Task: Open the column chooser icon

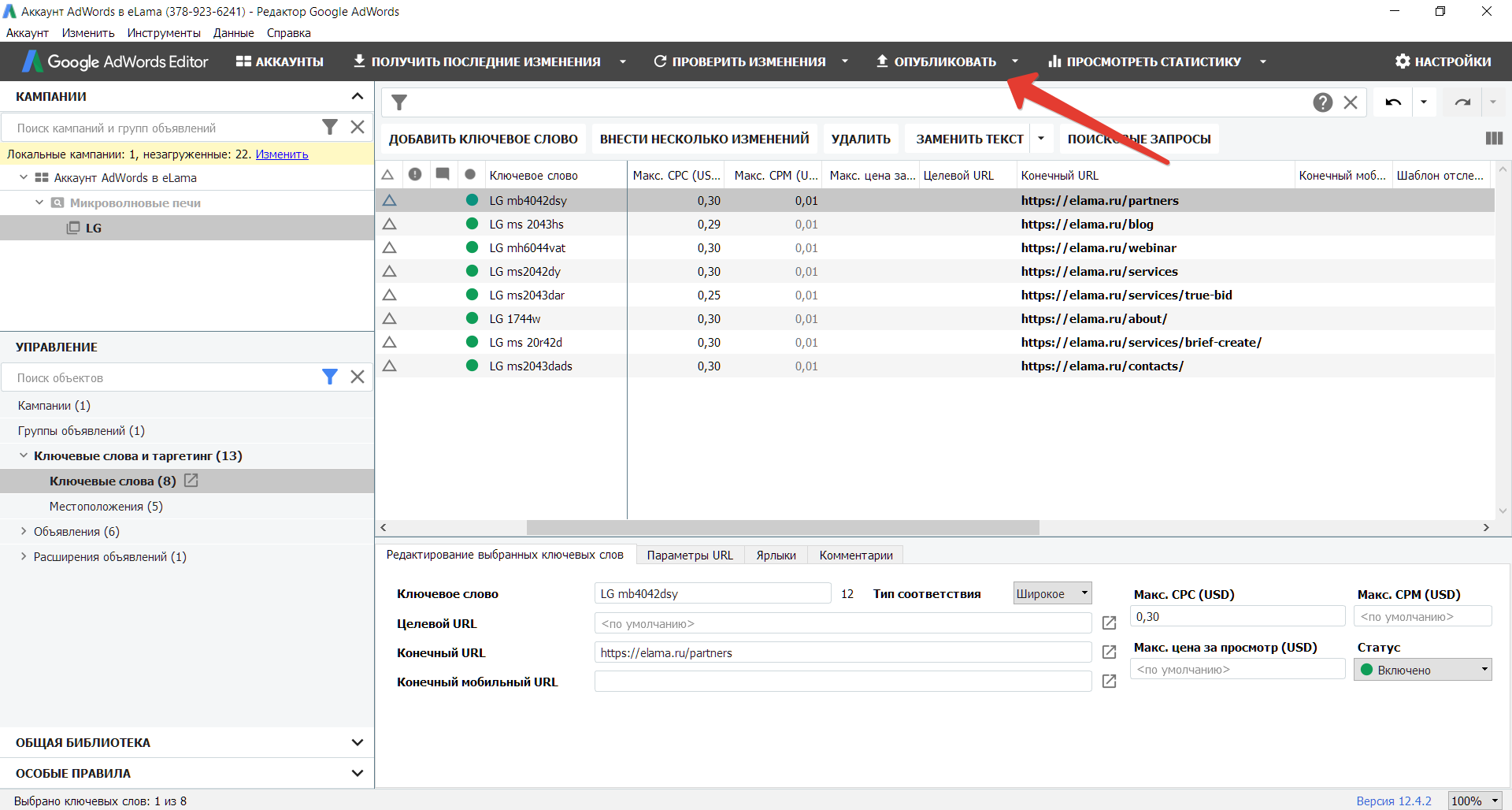Action: (1494, 138)
